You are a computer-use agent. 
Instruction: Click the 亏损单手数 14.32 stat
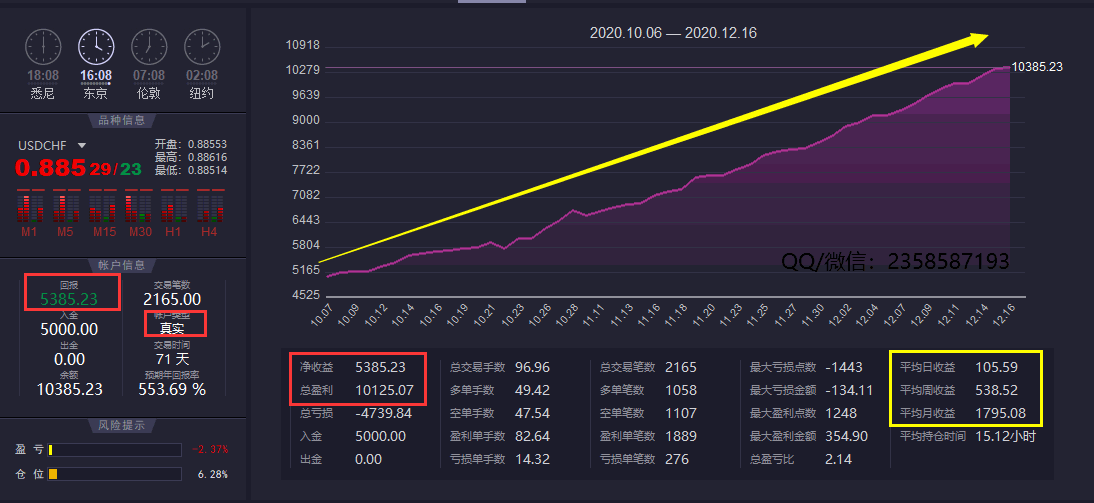click(x=500, y=460)
